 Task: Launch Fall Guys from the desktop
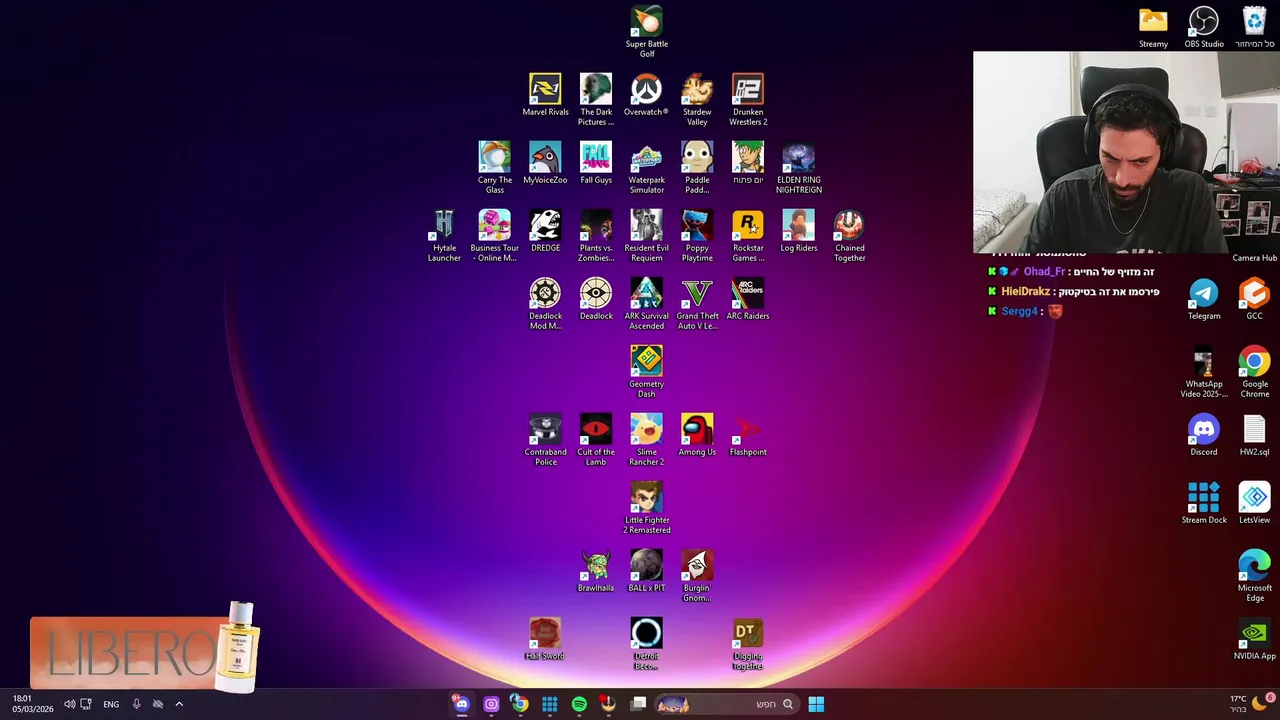(x=596, y=163)
